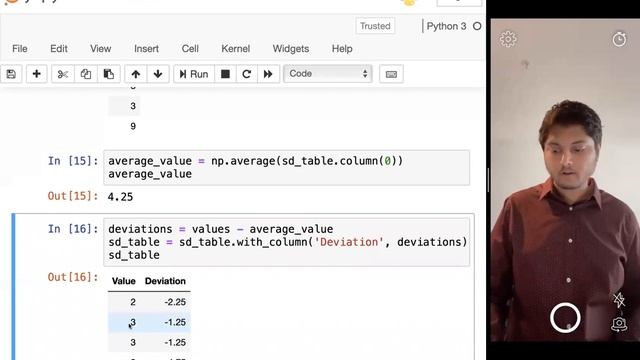Image resolution: width=640 pixels, height=360 pixels.
Task: Insert a cell below with the plus icon
Action: (36, 74)
